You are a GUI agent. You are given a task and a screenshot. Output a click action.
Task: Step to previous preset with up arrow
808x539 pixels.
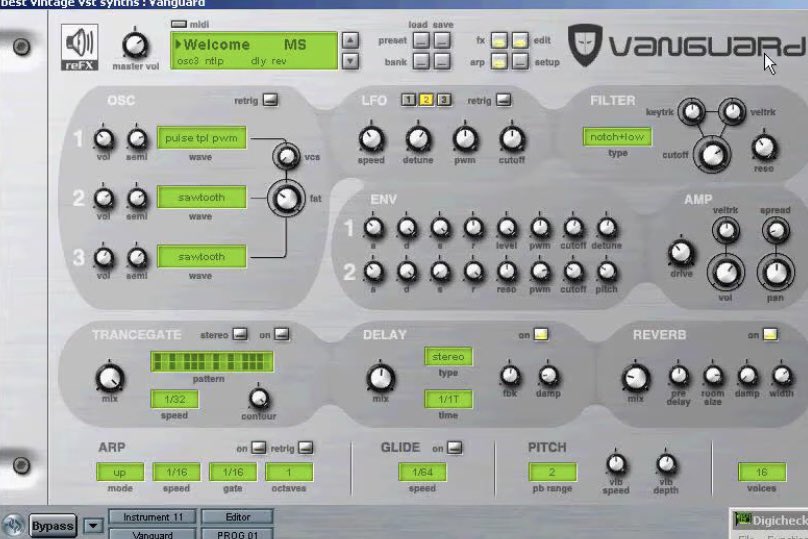350,40
